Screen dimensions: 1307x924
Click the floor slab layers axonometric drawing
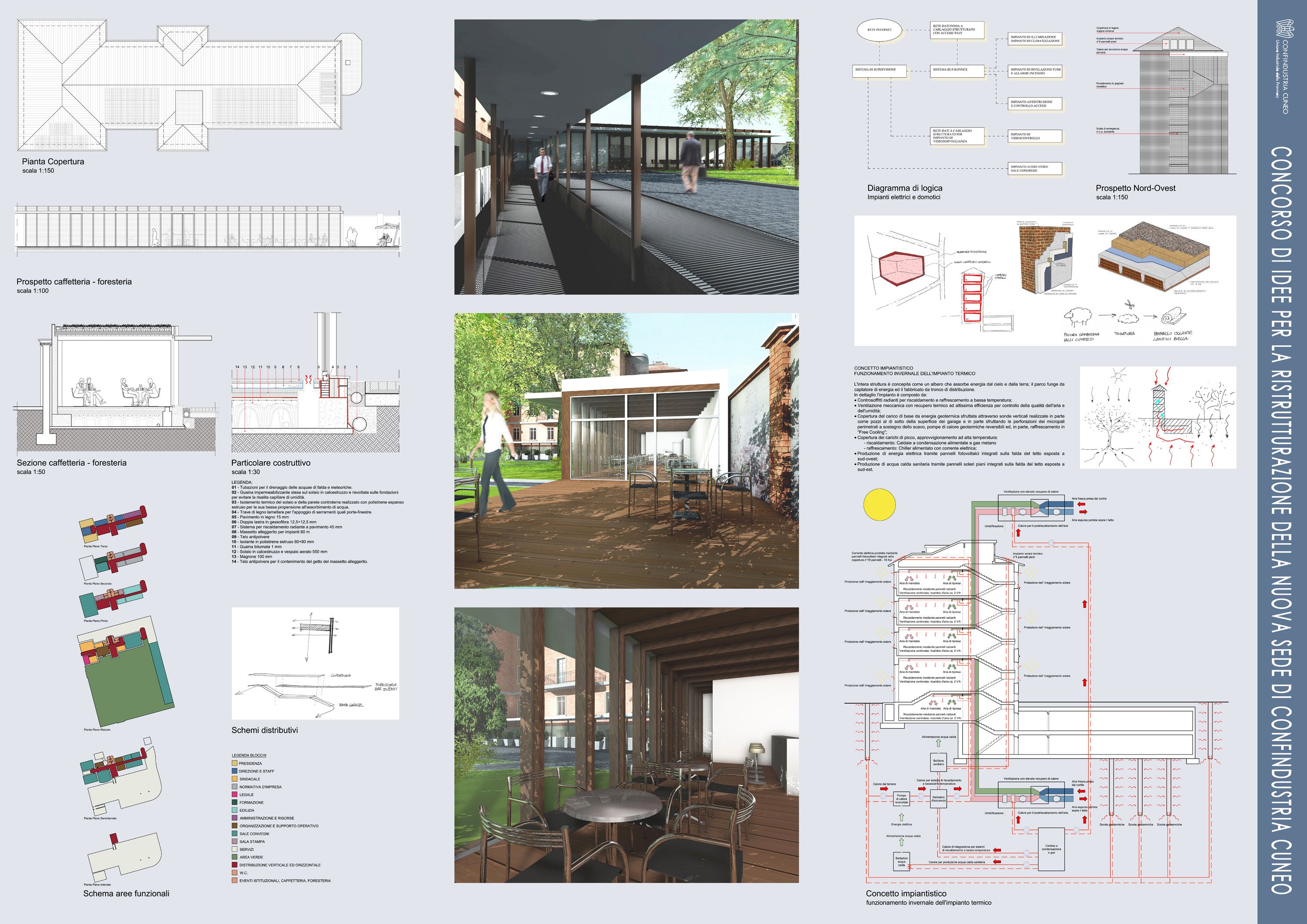pyautogui.click(x=1155, y=256)
